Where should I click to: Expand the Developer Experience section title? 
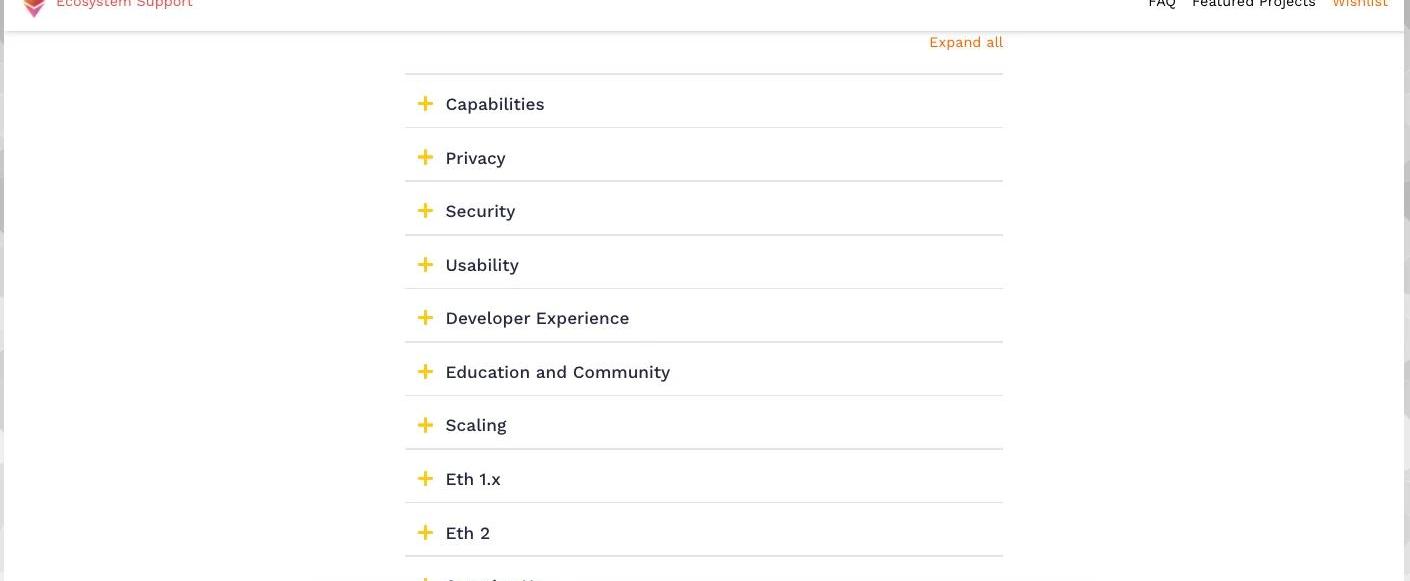pyautogui.click(x=537, y=318)
